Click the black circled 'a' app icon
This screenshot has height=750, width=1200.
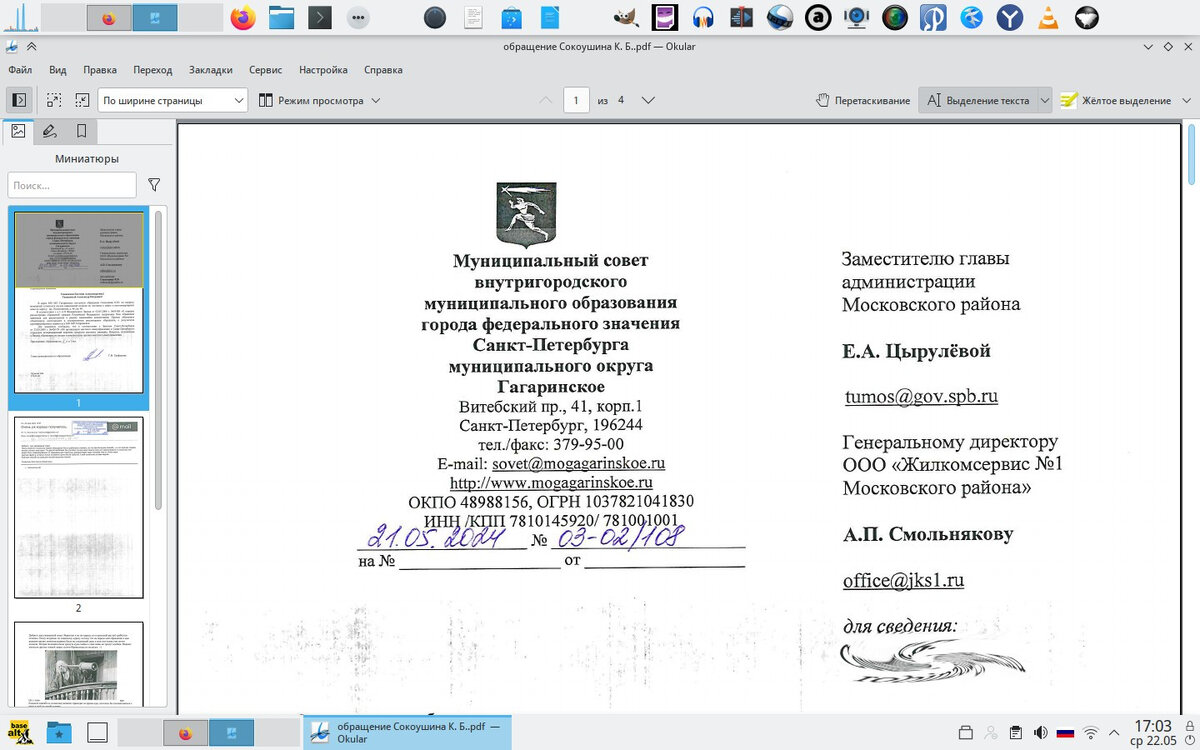818,17
